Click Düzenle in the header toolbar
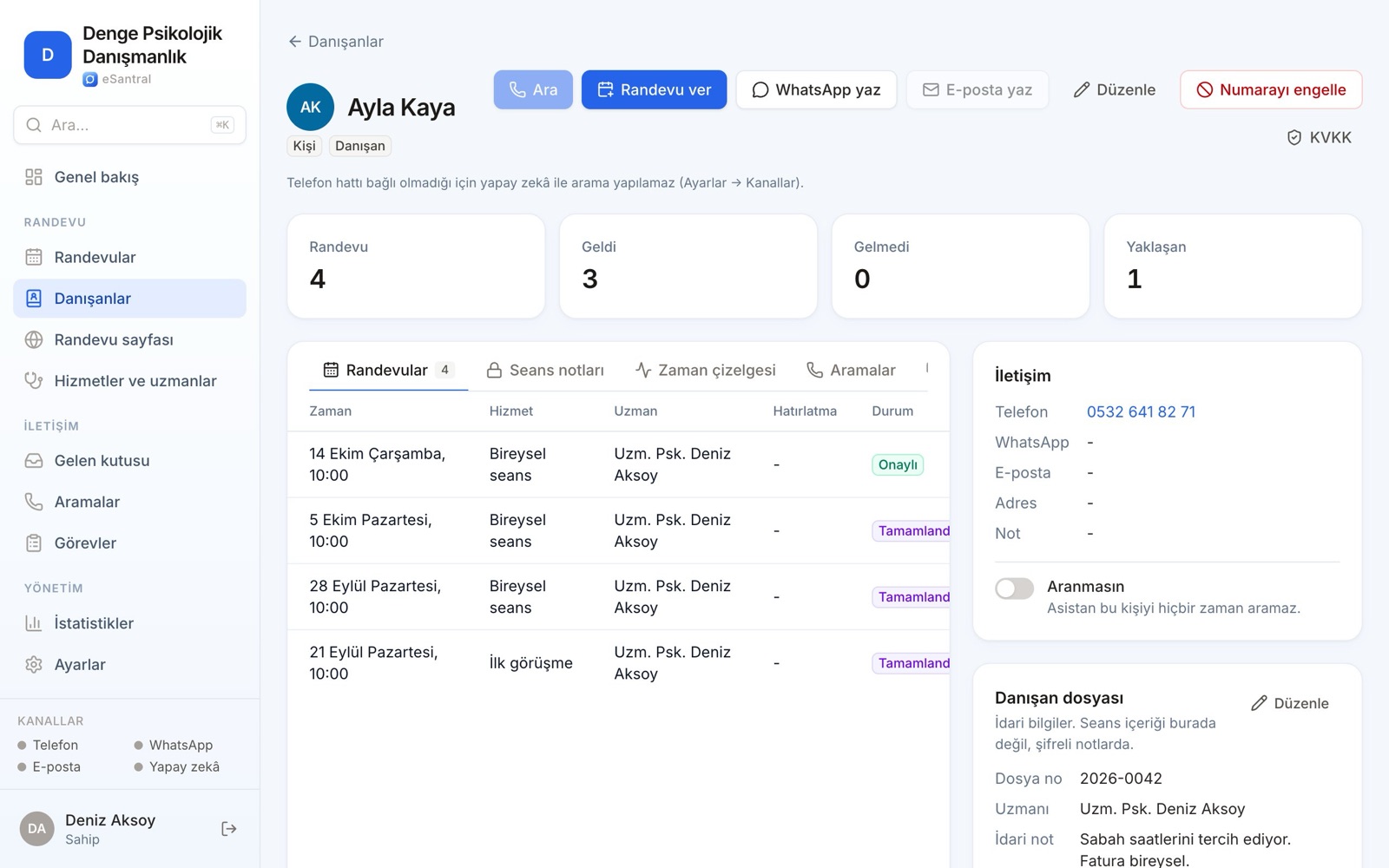The image size is (1389, 868). [x=1115, y=89]
